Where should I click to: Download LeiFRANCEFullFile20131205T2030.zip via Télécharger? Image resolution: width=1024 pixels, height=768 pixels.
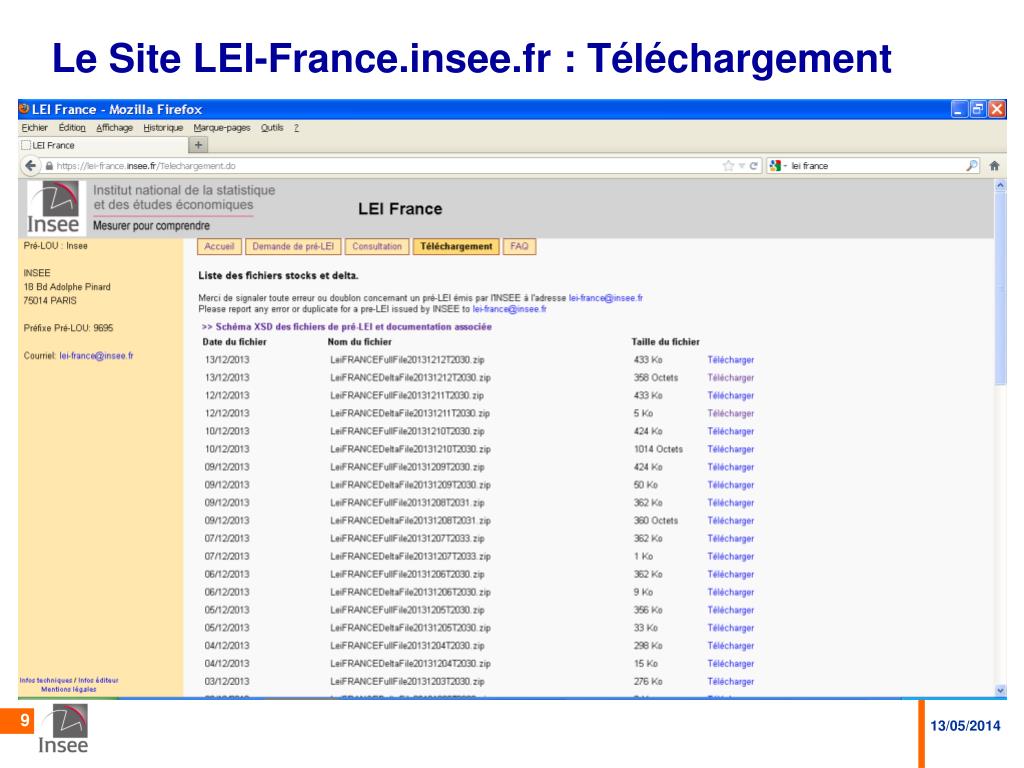[730, 610]
